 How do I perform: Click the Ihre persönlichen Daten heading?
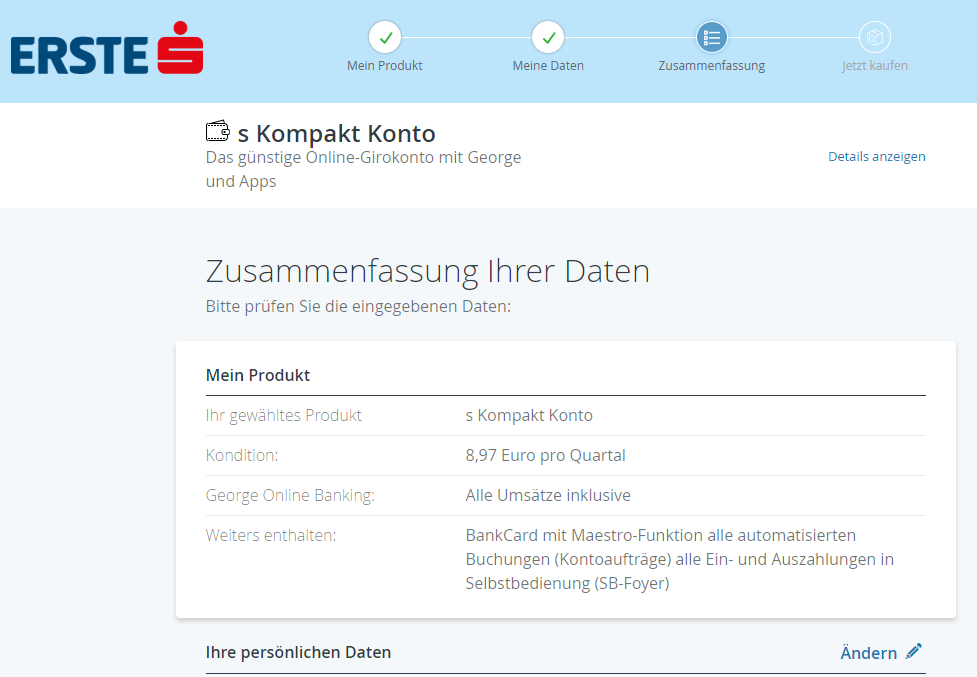point(298,652)
